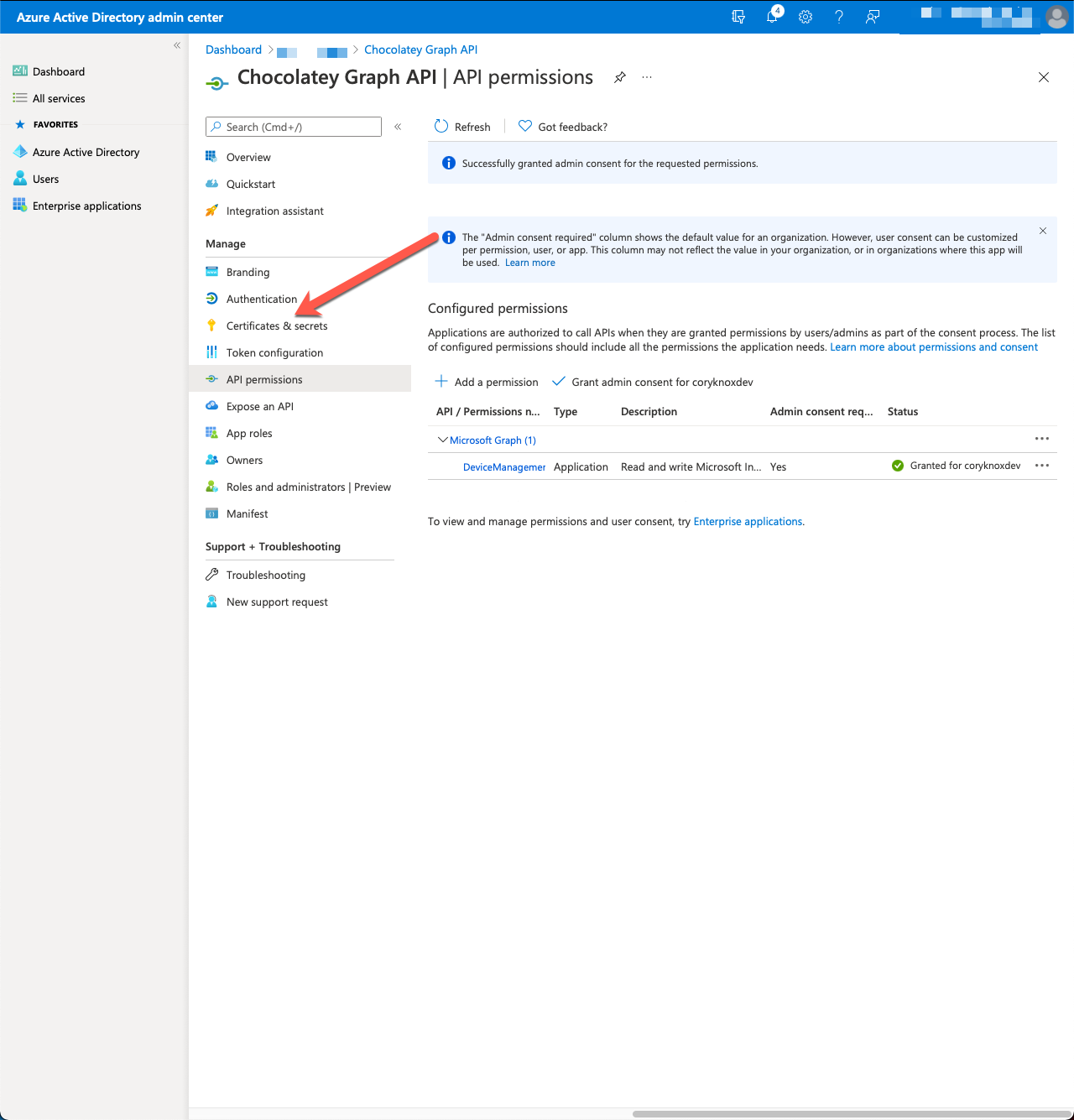
Task: Close the API permissions blade
Action: (1044, 77)
